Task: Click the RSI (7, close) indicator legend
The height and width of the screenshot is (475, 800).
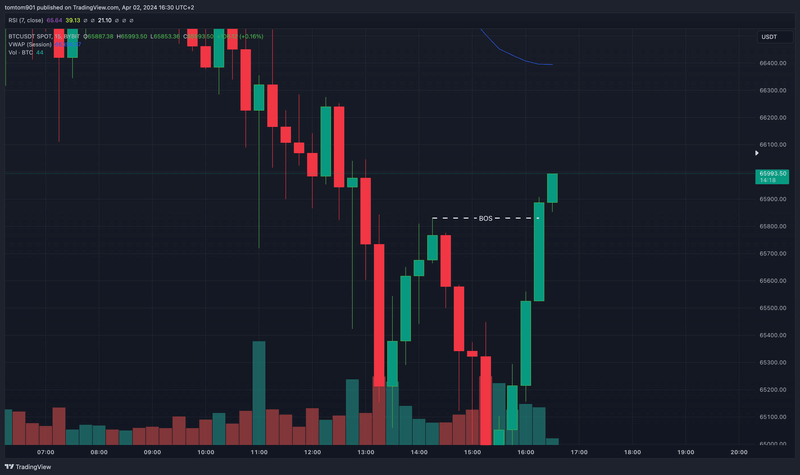Action: [x=26, y=18]
